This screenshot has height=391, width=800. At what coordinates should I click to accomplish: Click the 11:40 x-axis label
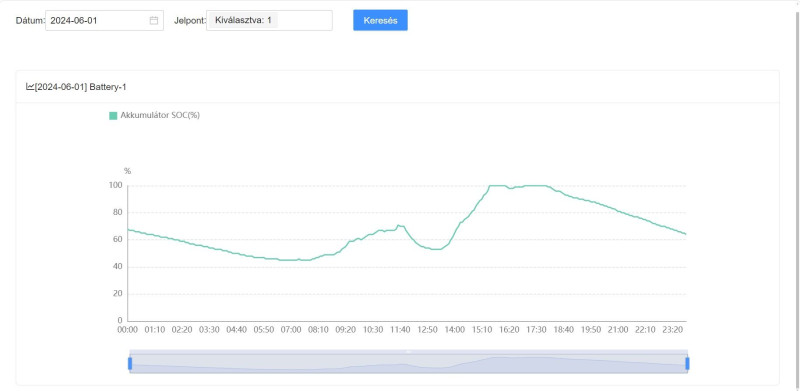click(400, 330)
